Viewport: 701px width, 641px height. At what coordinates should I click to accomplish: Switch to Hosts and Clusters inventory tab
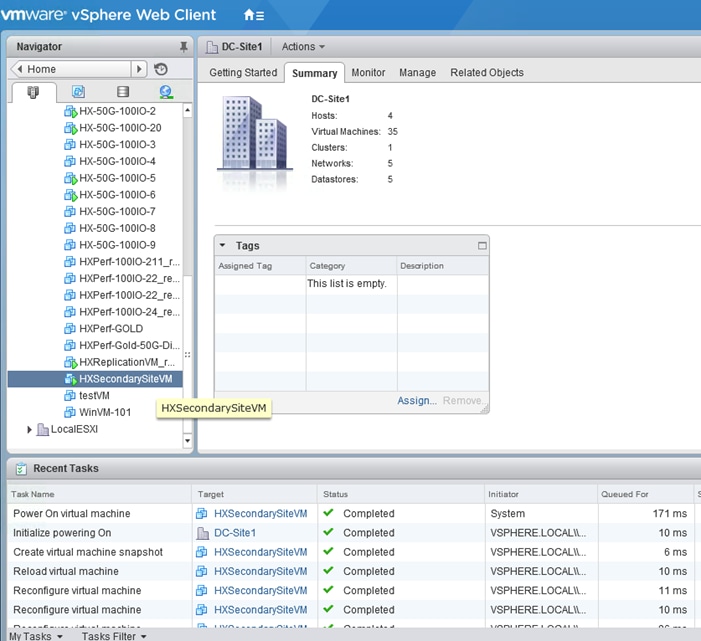tap(33, 92)
